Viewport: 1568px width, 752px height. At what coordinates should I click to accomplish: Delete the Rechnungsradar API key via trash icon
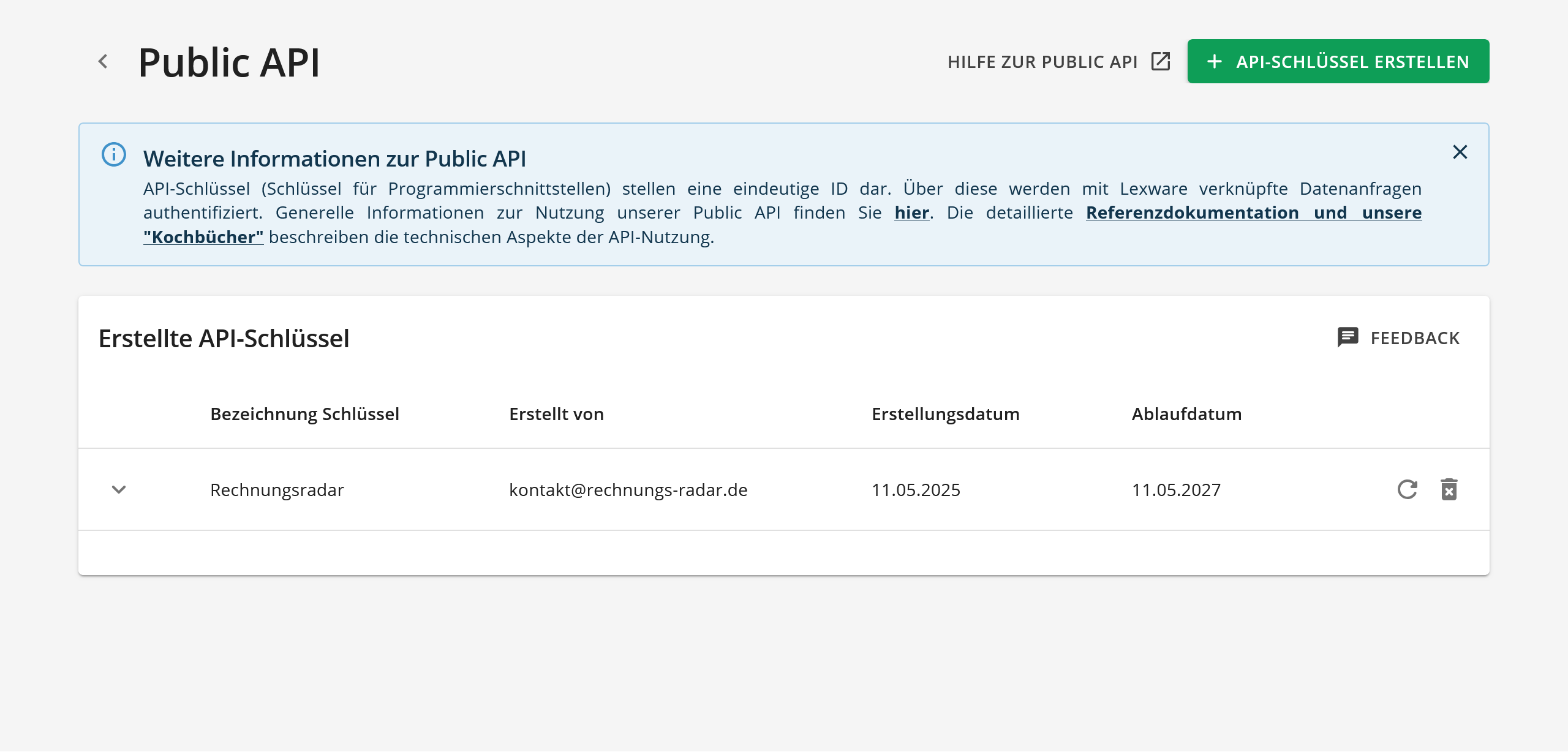click(x=1449, y=489)
